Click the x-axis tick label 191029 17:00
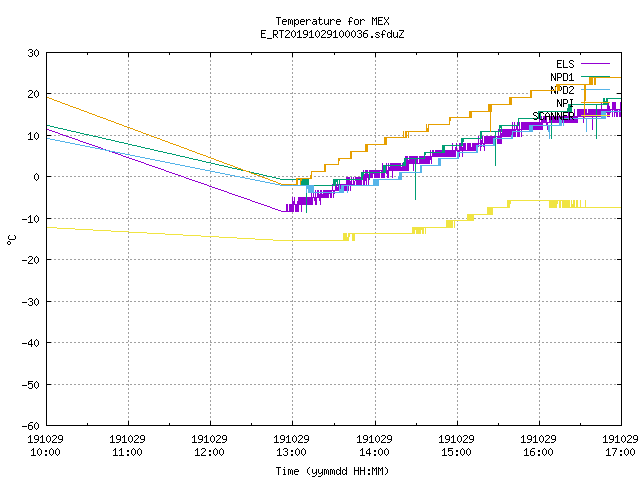This screenshot has width=640, height=480. pos(620,446)
